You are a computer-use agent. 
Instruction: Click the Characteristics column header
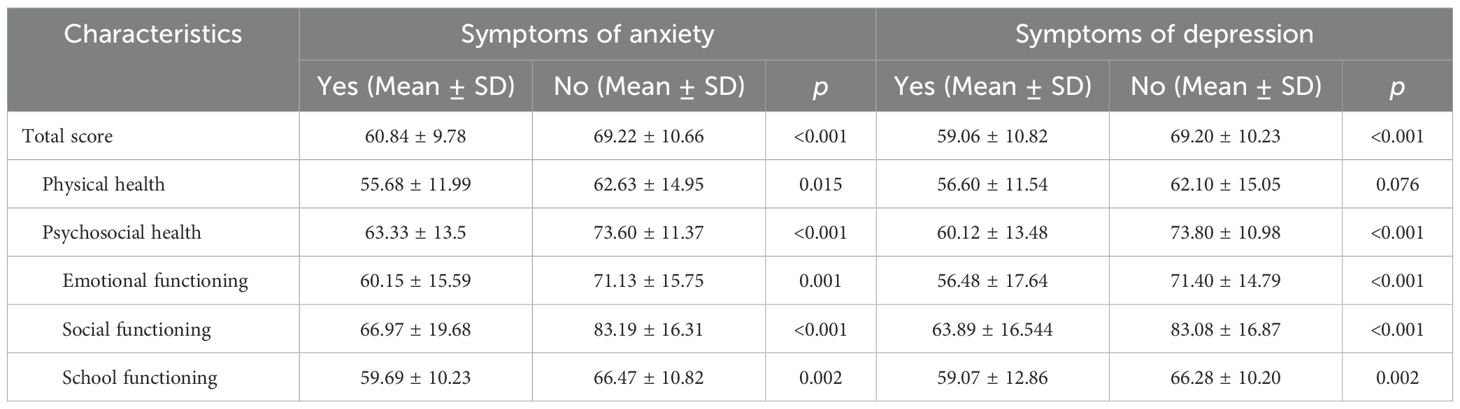(x=154, y=34)
